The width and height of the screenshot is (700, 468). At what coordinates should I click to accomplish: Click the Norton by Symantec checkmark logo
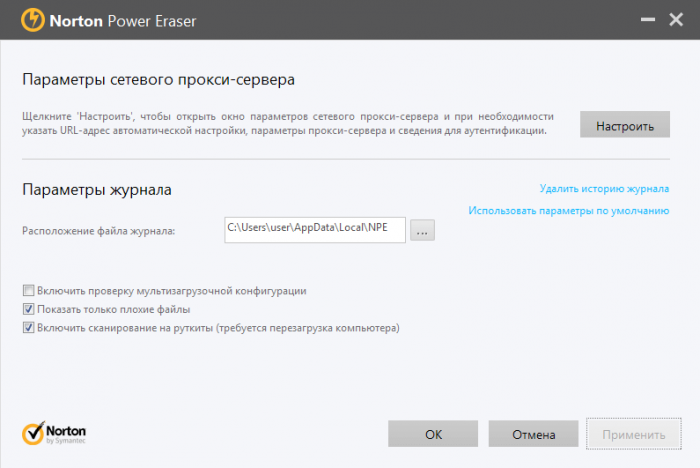tap(54, 433)
